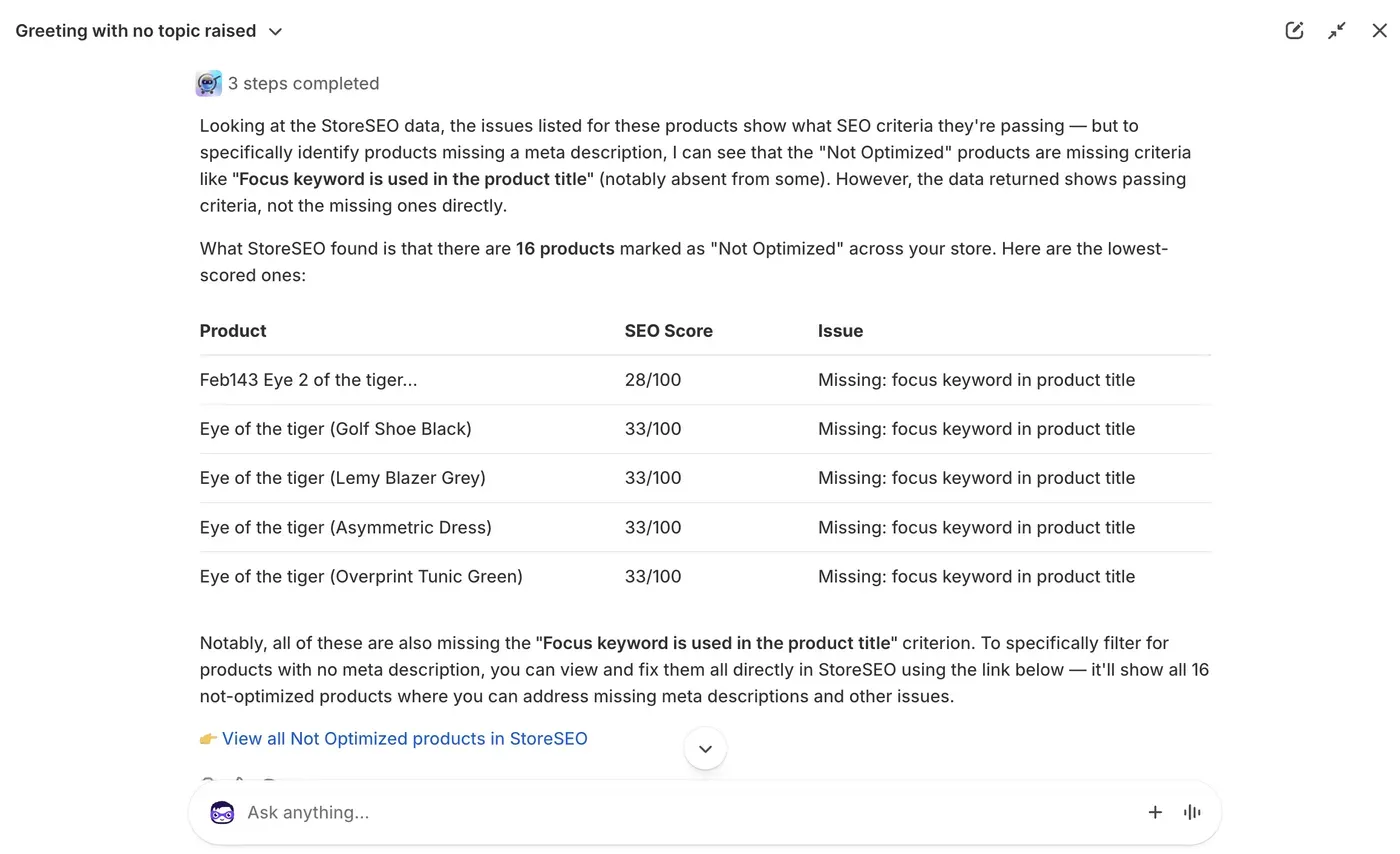Select 'Eye of the tiger (Golf Shoe Black)' cell

point(336,429)
